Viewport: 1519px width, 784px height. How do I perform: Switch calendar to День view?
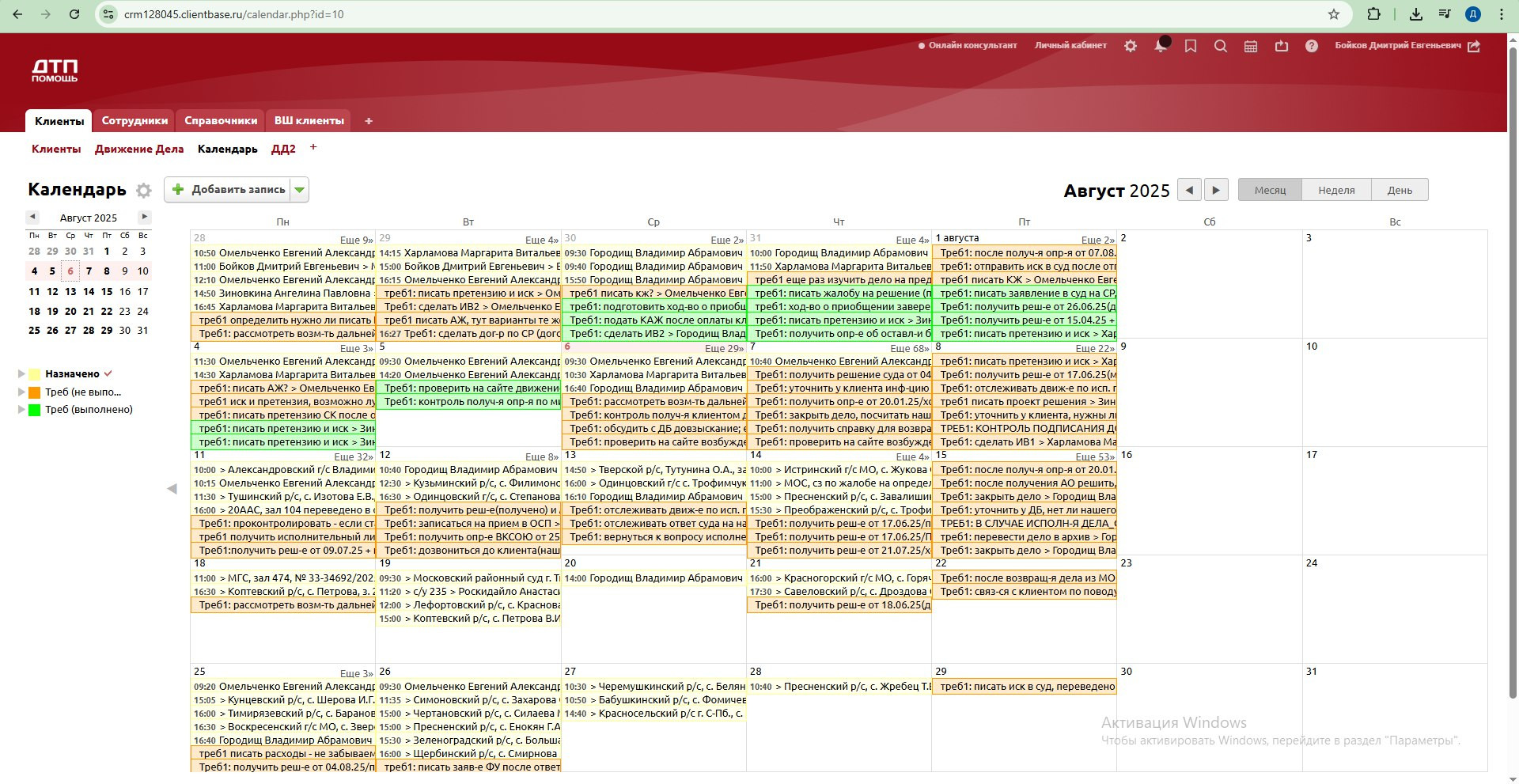coord(1399,190)
